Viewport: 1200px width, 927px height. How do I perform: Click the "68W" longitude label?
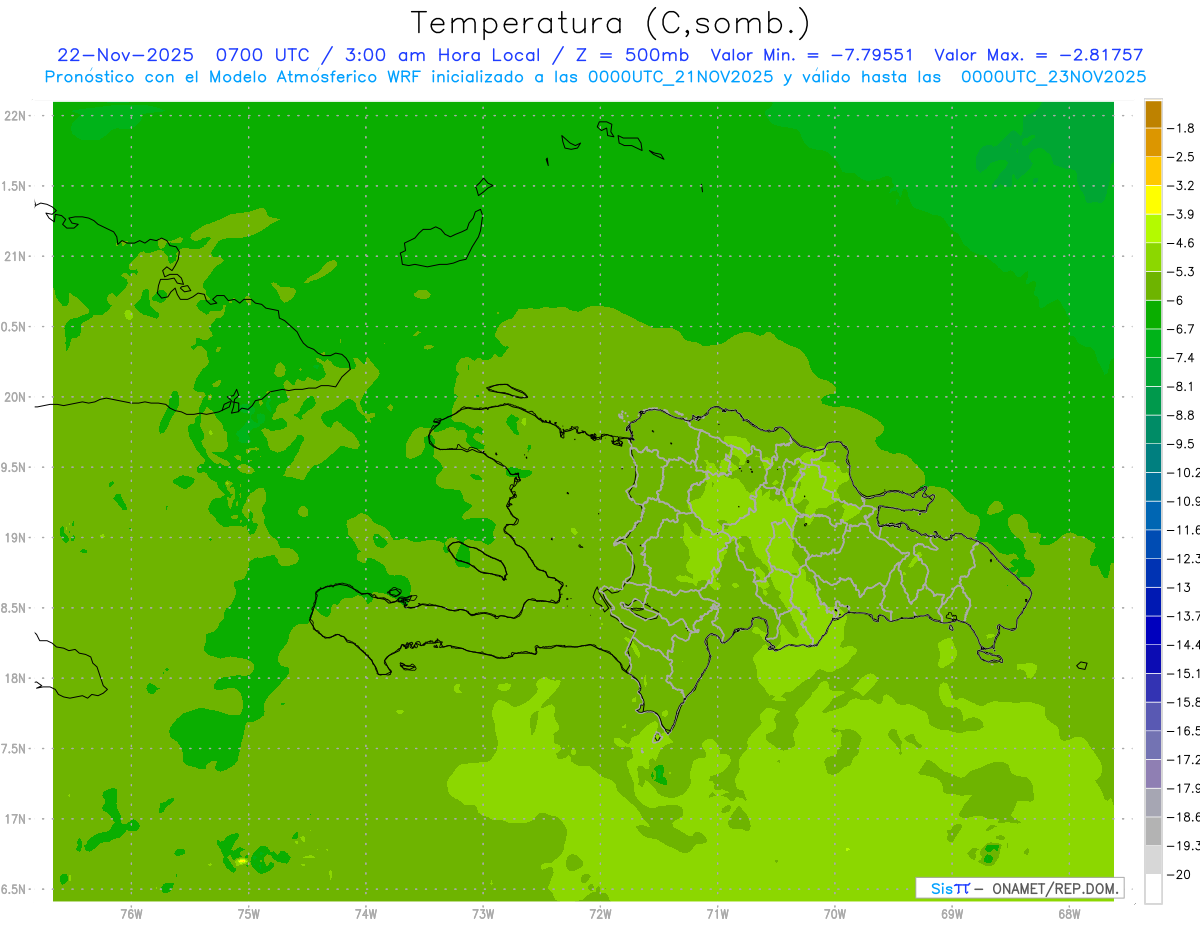[x=1069, y=913]
